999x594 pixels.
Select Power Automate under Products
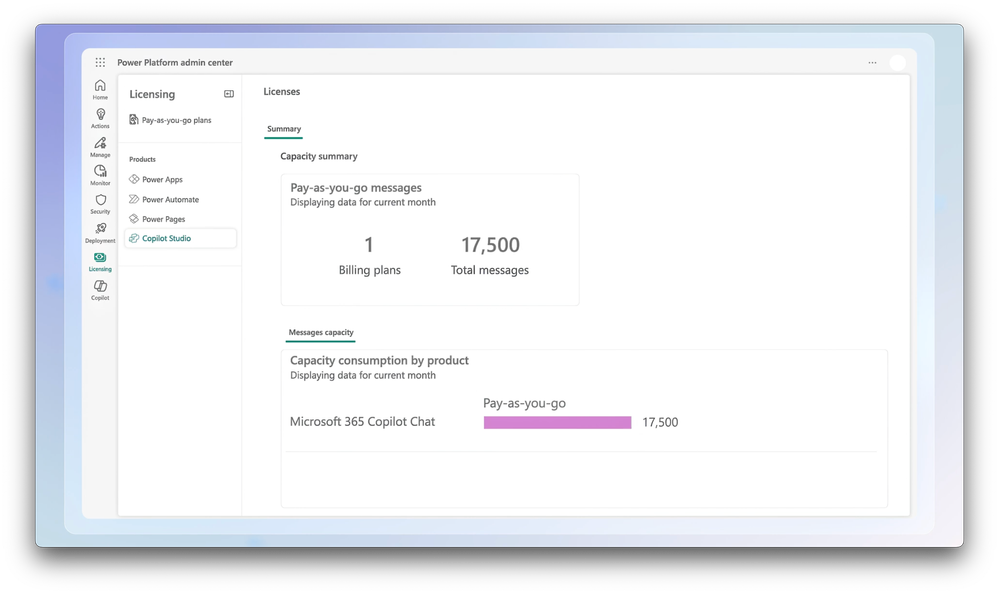tap(171, 199)
